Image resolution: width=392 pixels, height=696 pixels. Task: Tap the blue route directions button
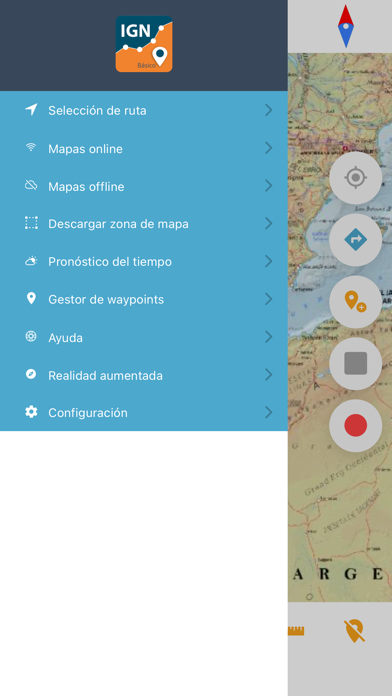(x=356, y=240)
